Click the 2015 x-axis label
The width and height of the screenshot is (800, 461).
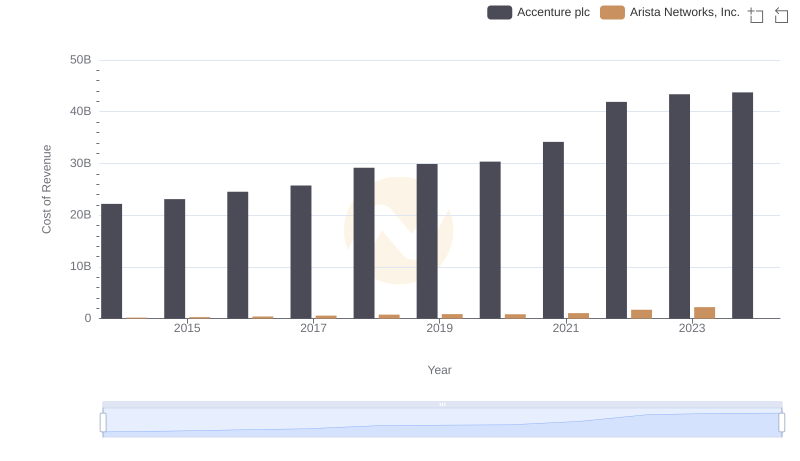point(187,328)
